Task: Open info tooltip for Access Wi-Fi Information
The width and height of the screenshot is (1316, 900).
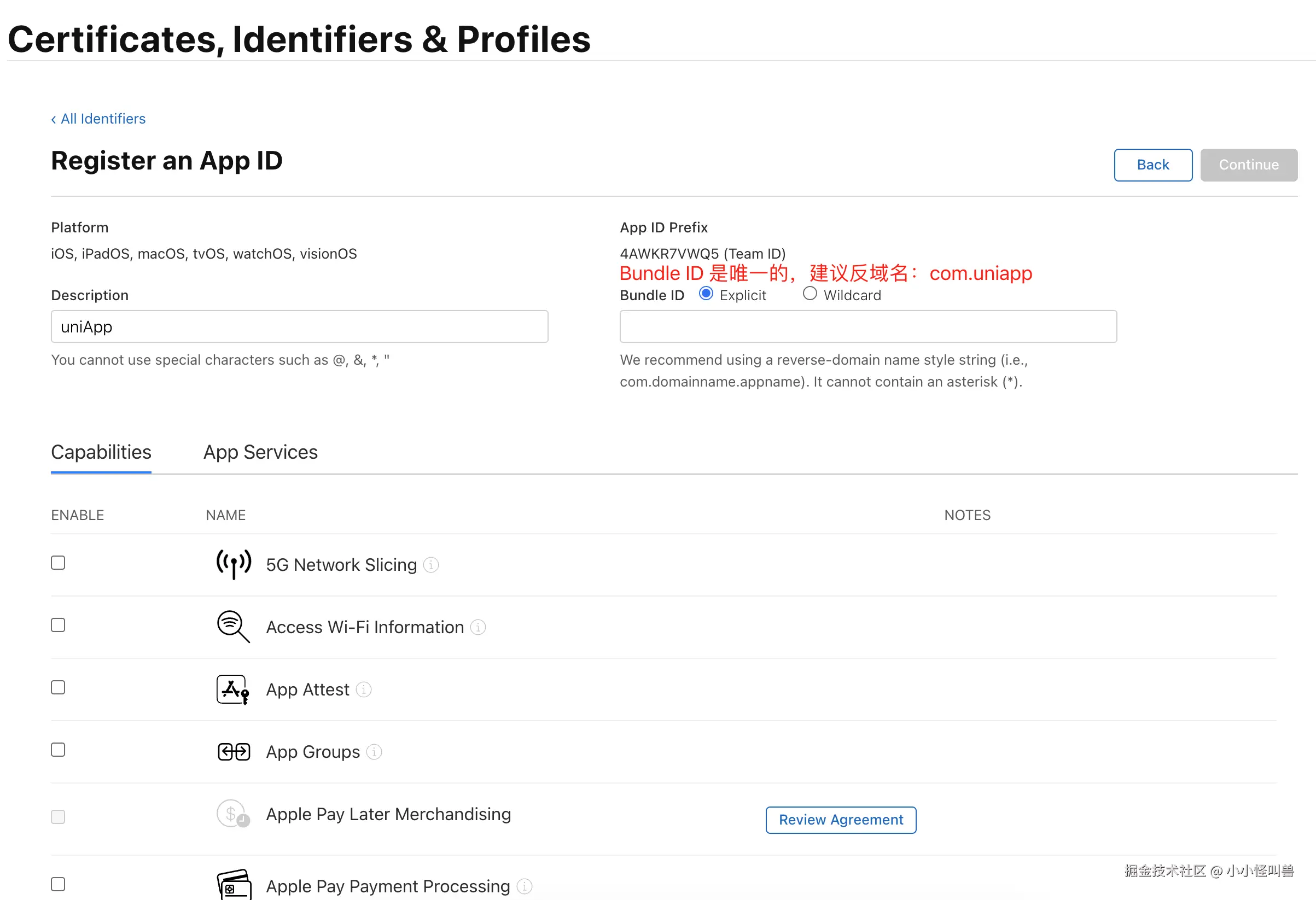Action: coord(478,627)
